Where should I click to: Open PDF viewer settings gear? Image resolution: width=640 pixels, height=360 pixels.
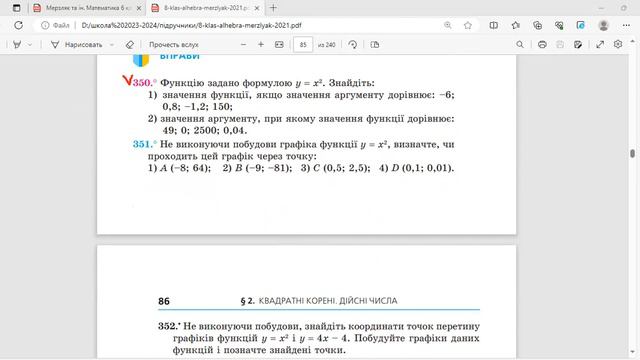tap(618, 44)
